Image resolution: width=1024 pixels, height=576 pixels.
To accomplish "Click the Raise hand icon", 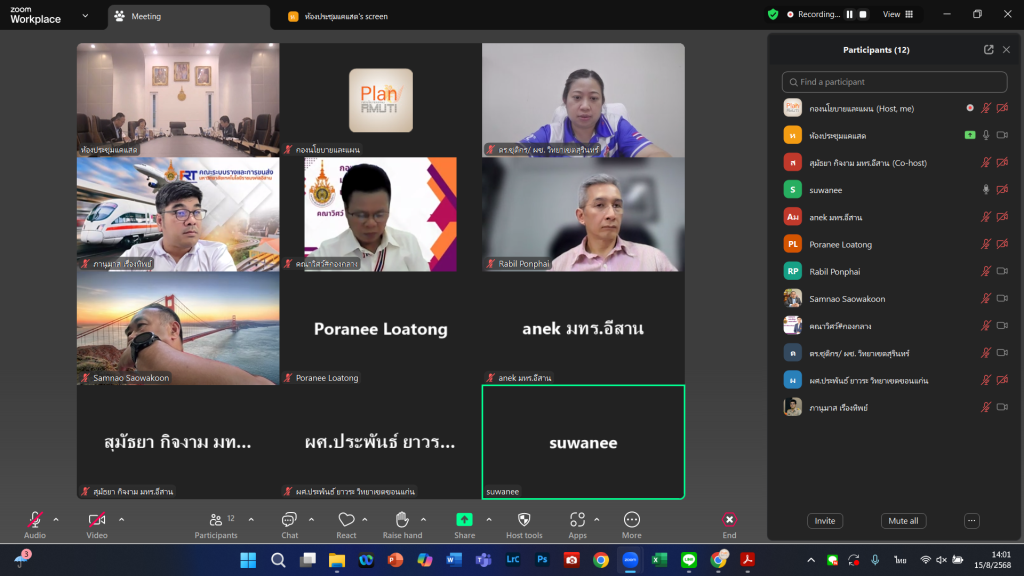I will tap(402, 520).
